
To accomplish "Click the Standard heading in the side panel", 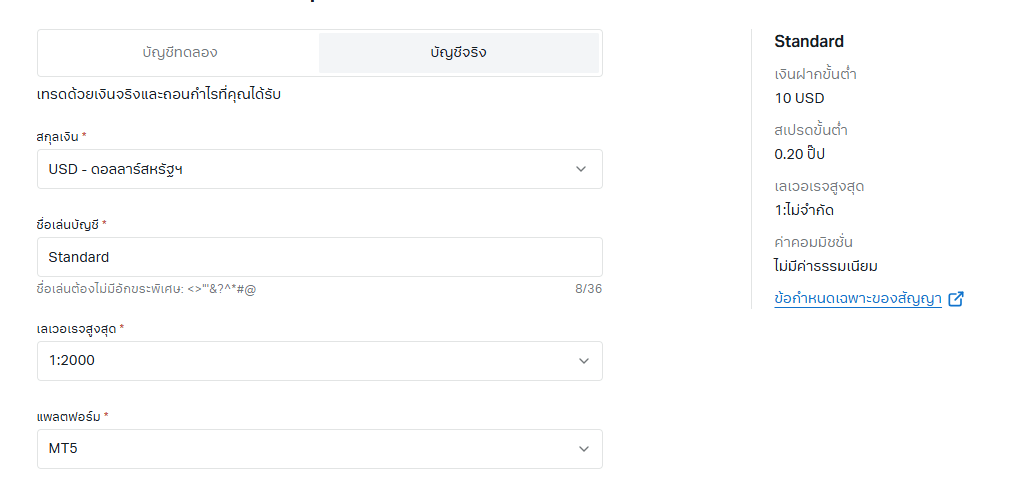I will coord(809,42).
